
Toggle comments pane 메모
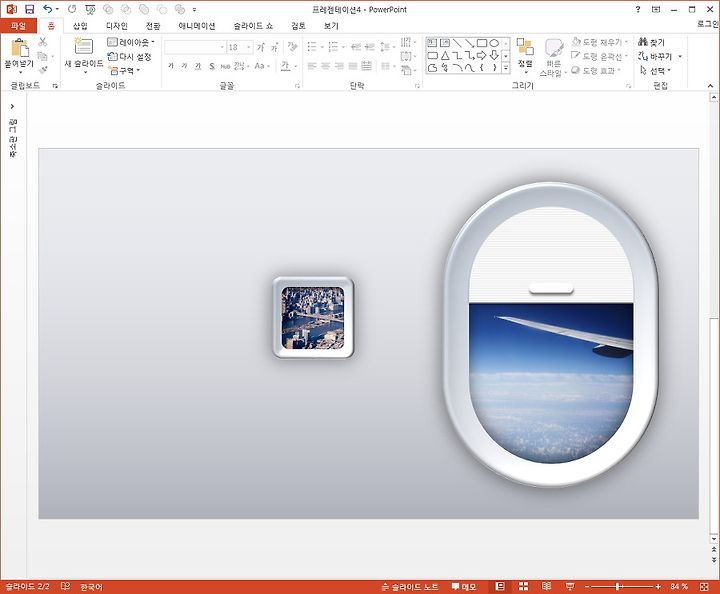coord(464,587)
